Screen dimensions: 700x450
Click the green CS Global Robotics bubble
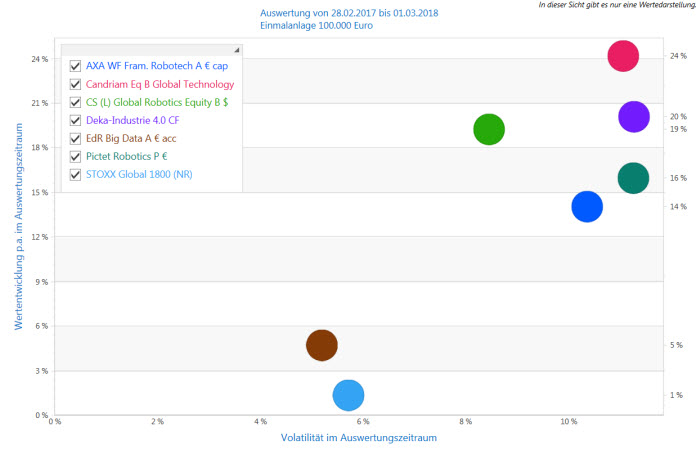tap(488, 129)
